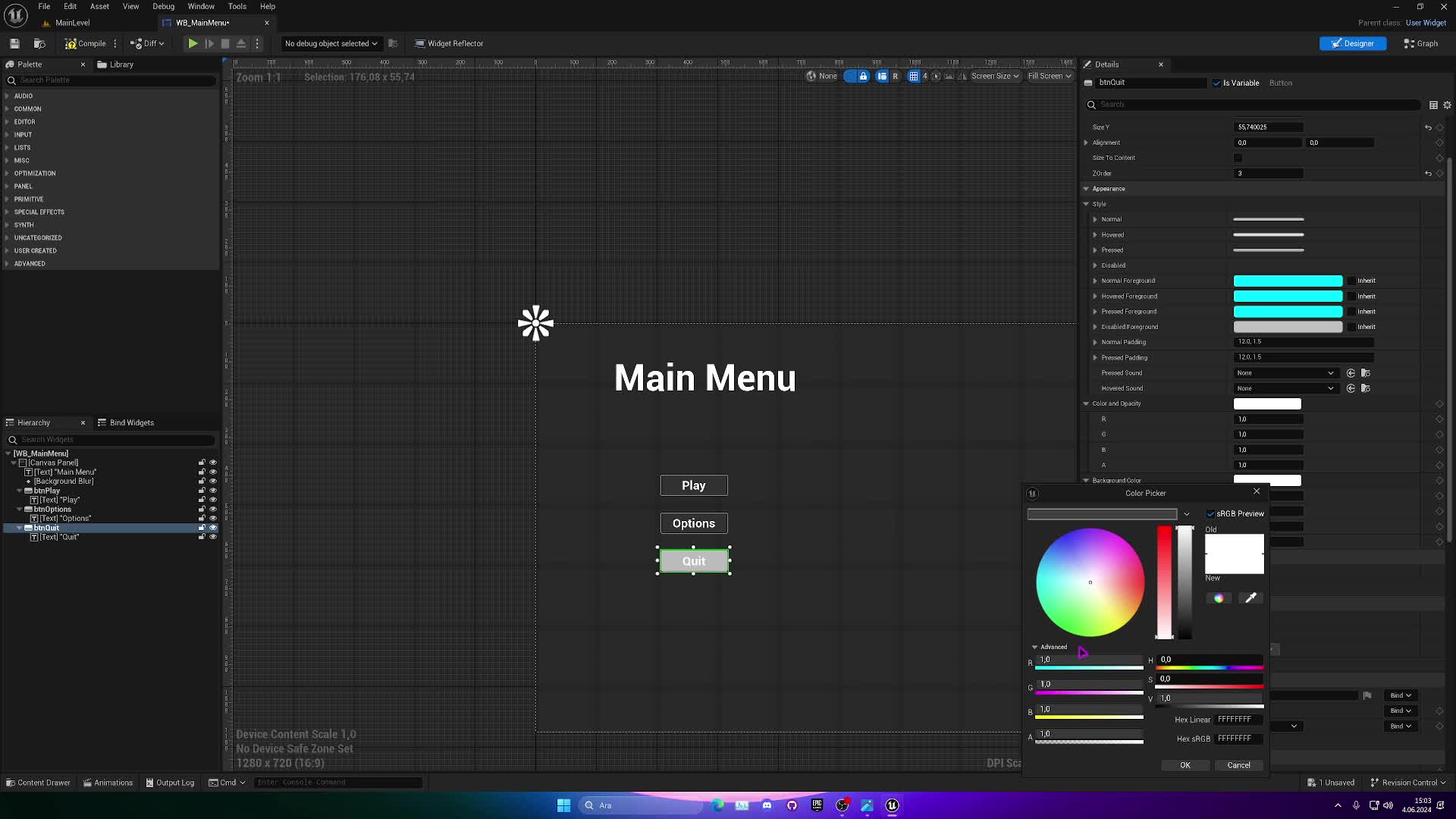The width and height of the screenshot is (1456, 819).
Task: Select the btnPlay item in Hierarchy
Action: 46,491
